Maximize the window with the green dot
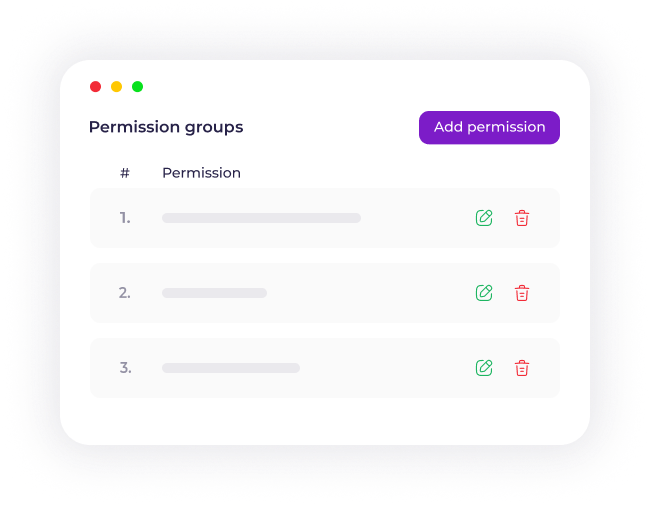Screen dimensions: 650x505 click(137, 87)
